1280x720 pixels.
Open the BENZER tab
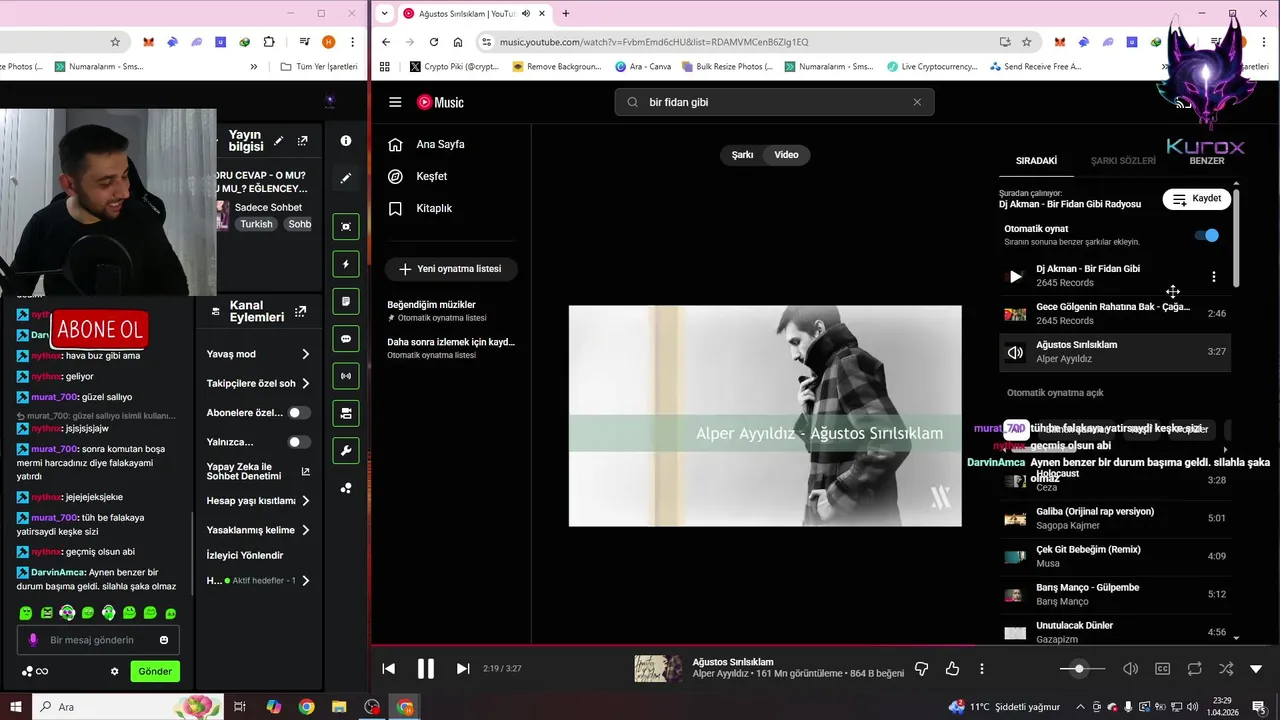(1207, 161)
